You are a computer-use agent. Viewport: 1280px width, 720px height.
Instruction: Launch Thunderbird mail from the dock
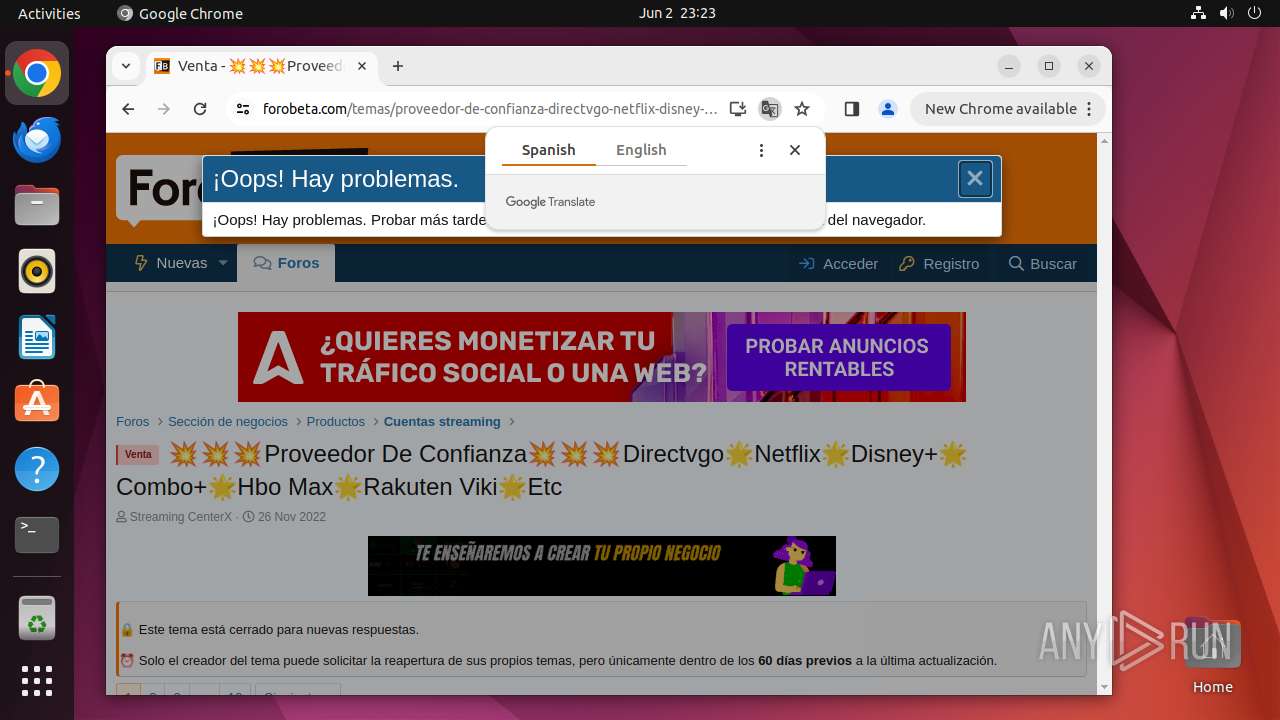(37, 140)
